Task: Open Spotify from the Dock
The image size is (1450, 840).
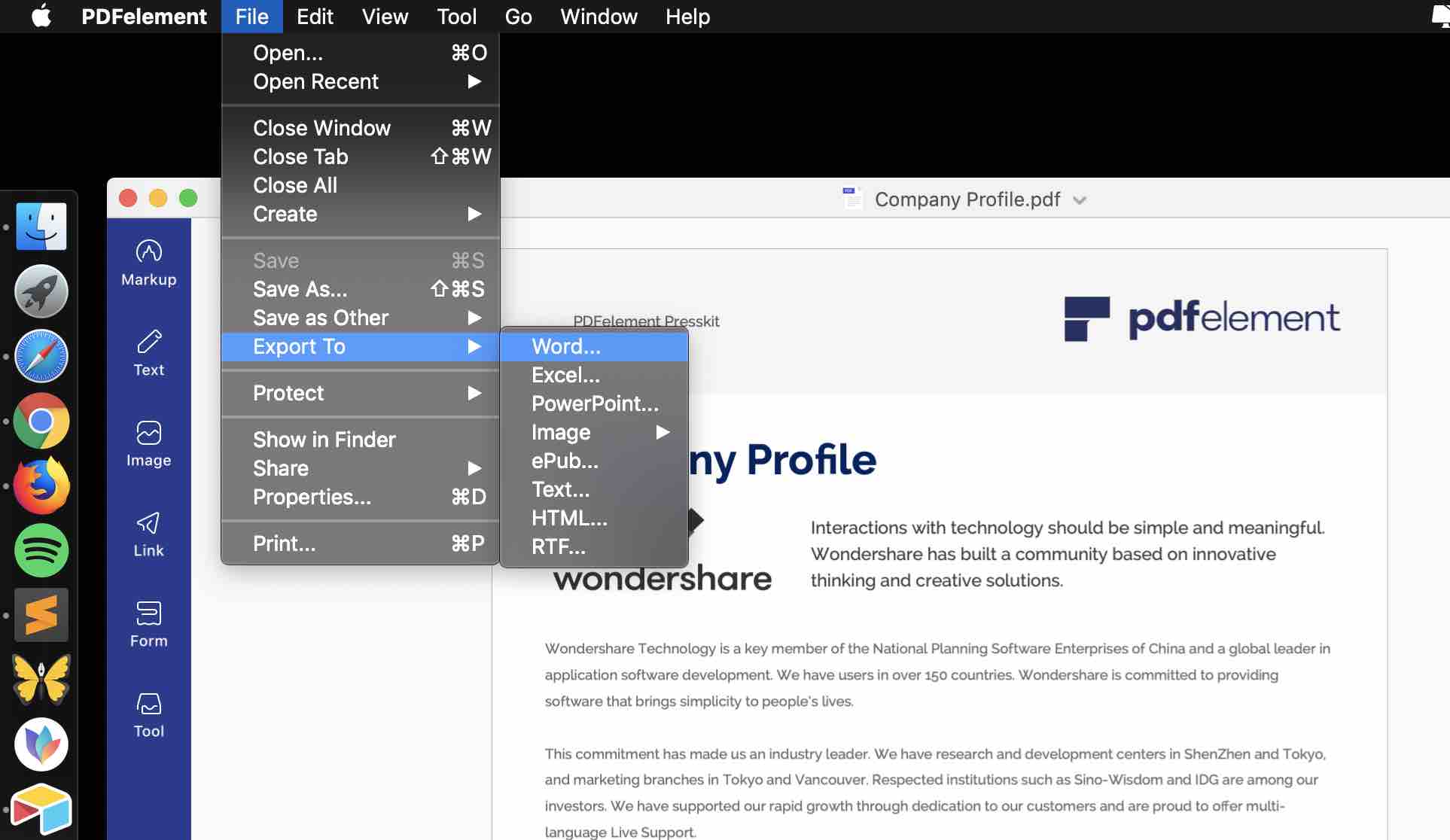Action: point(41,550)
